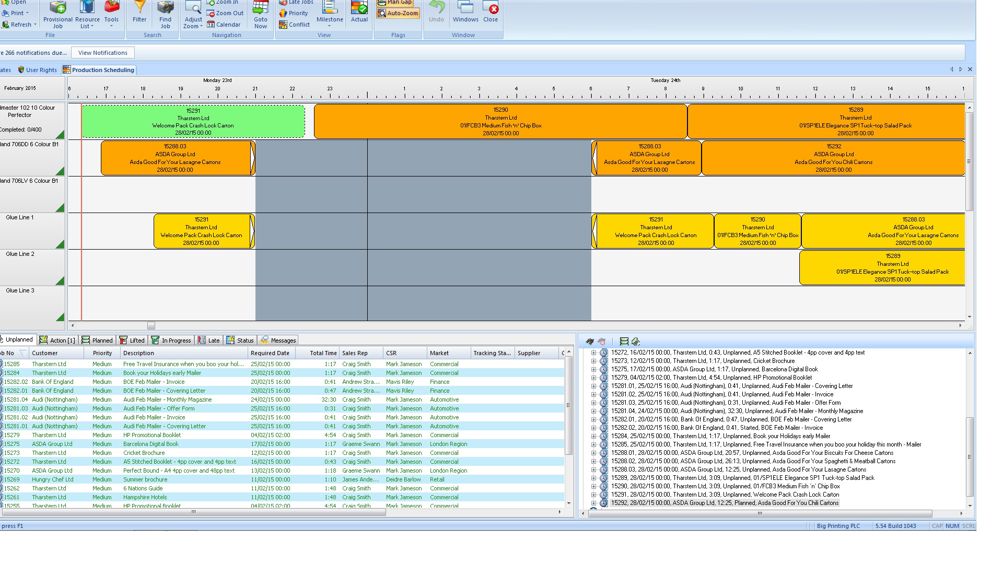1002x564 pixels.
Task: Switch to the User Rights tab
Action: 38,70
